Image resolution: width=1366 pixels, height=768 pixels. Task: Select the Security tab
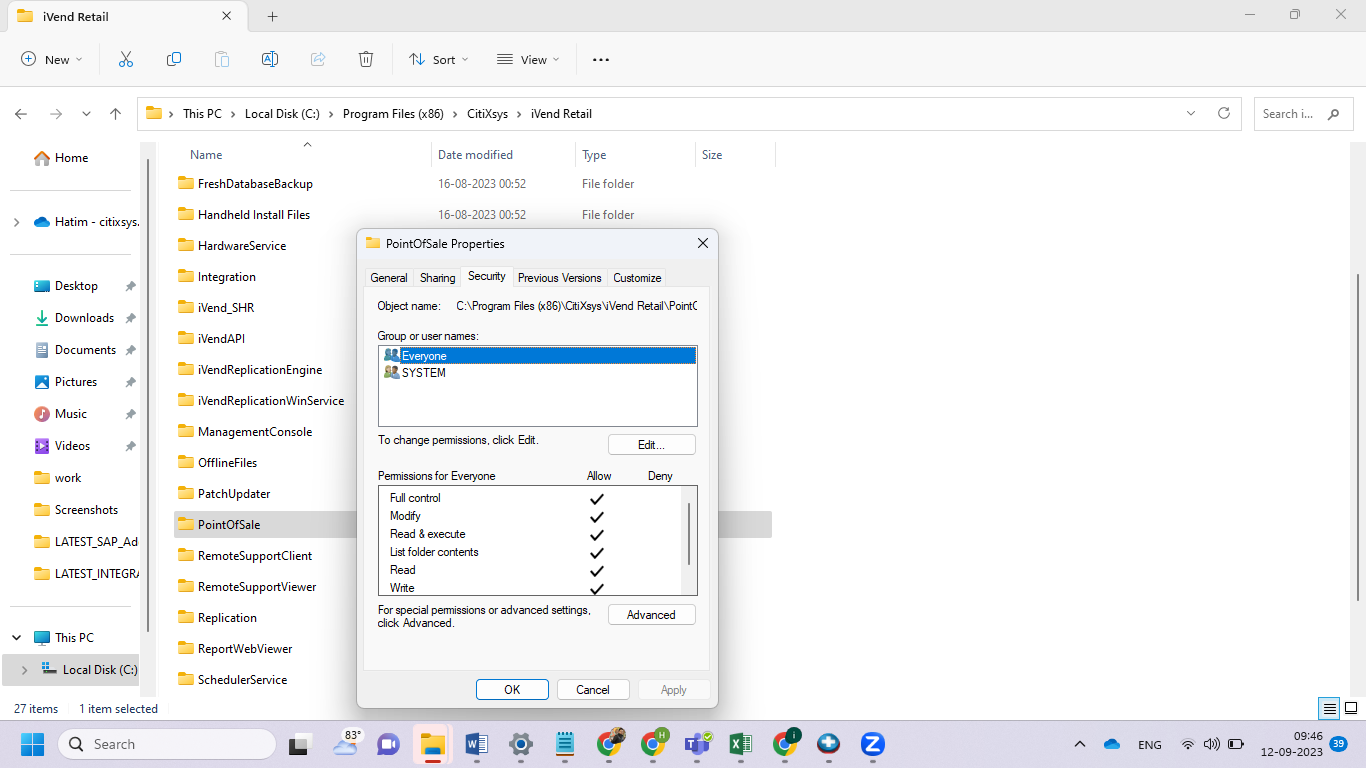(487, 276)
